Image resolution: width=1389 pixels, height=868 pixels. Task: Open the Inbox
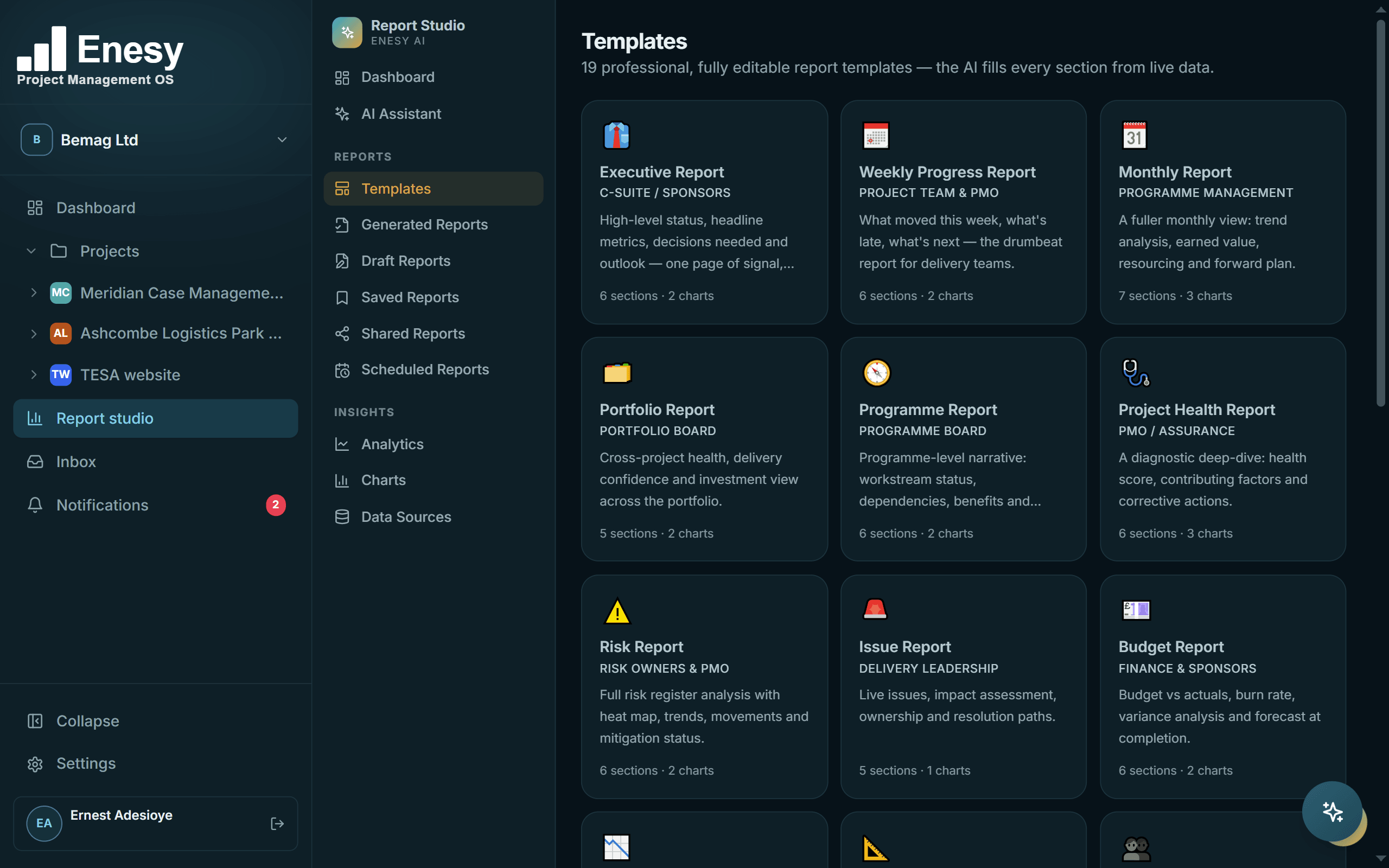pyautogui.click(x=155, y=462)
